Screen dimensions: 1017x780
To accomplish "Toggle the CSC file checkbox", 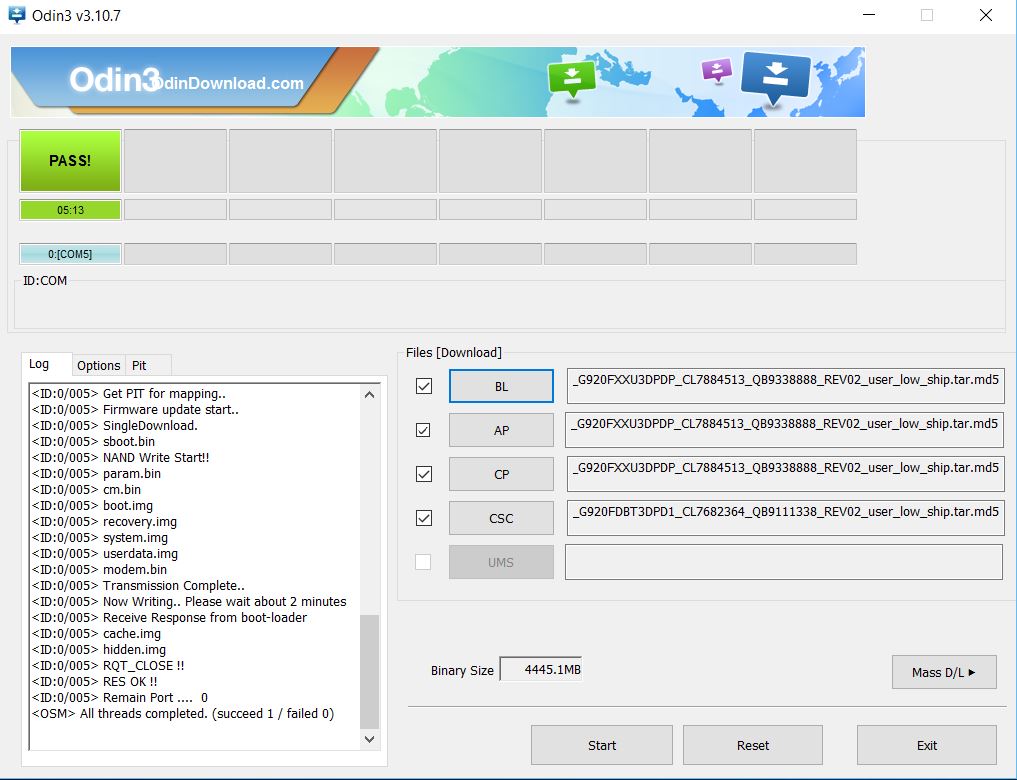I will point(424,518).
